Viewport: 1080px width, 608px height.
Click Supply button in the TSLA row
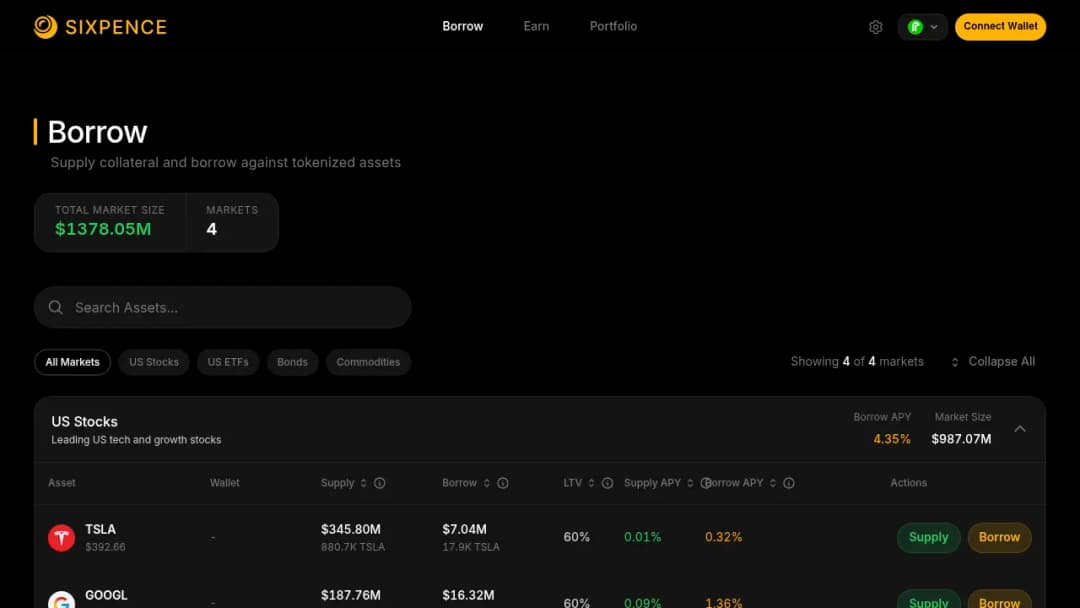928,537
